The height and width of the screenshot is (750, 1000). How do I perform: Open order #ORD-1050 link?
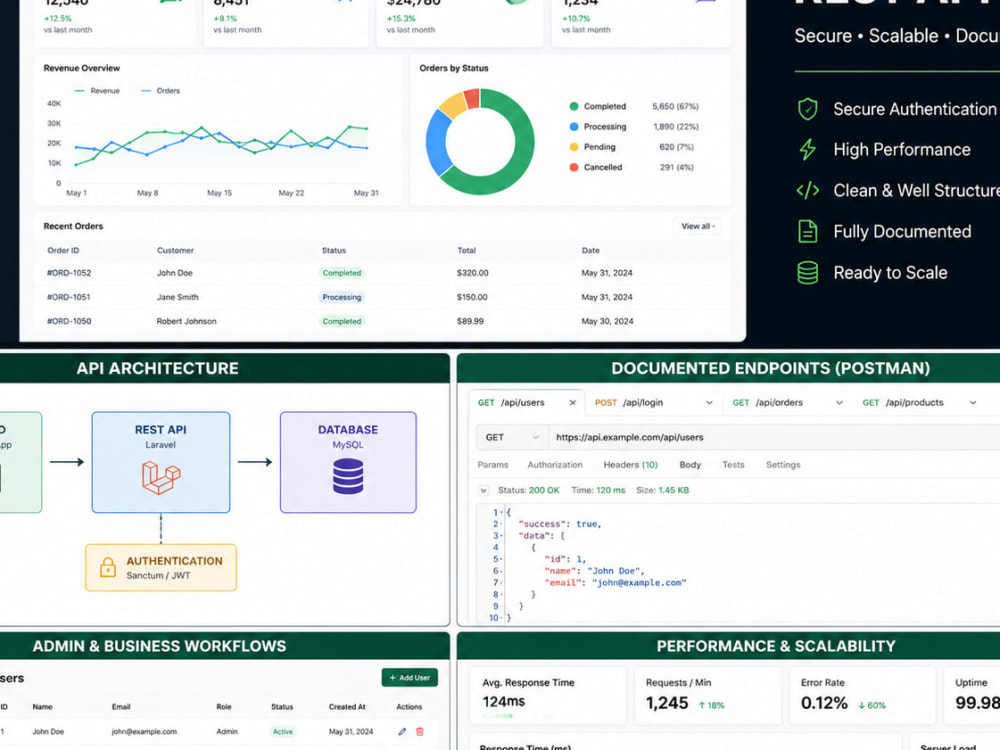click(69, 321)
